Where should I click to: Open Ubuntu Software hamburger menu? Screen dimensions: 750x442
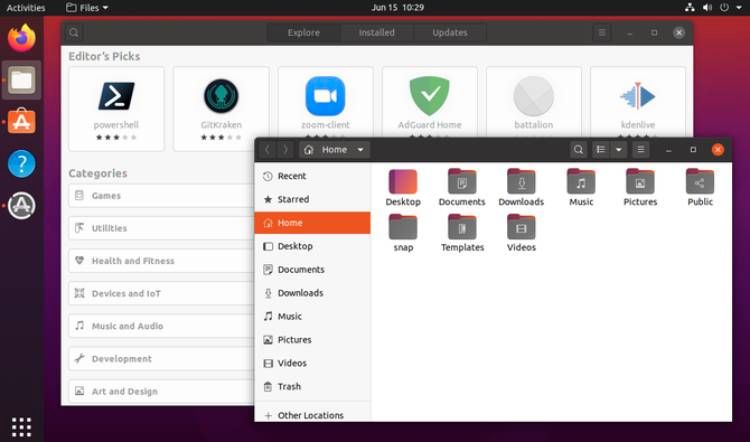(602, 33)
